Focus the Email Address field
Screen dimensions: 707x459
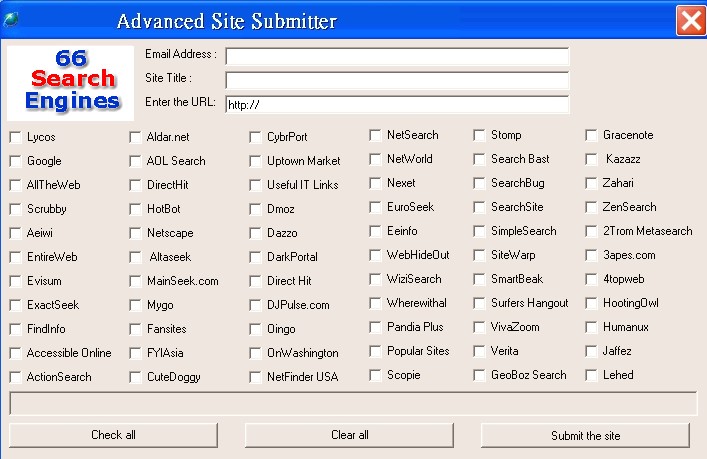[x=397, y=56]
